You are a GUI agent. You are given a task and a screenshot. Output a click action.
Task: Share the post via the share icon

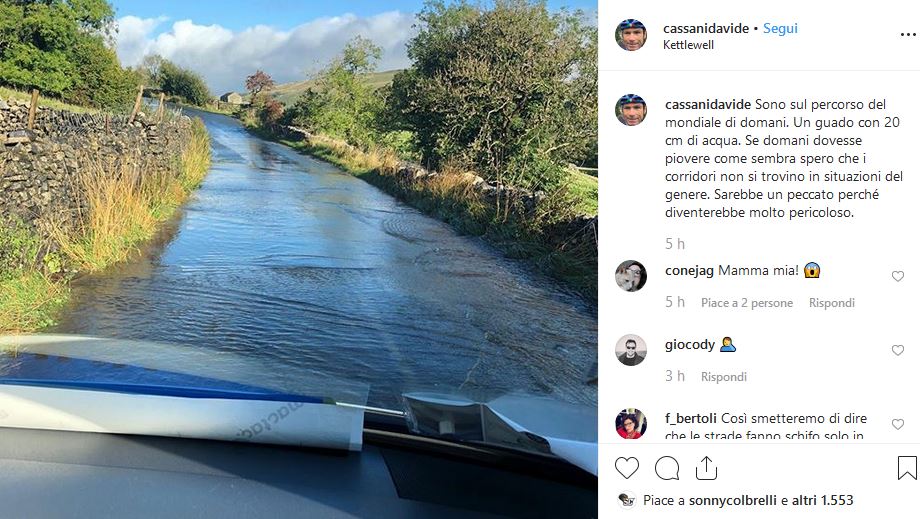coord(706,467)
